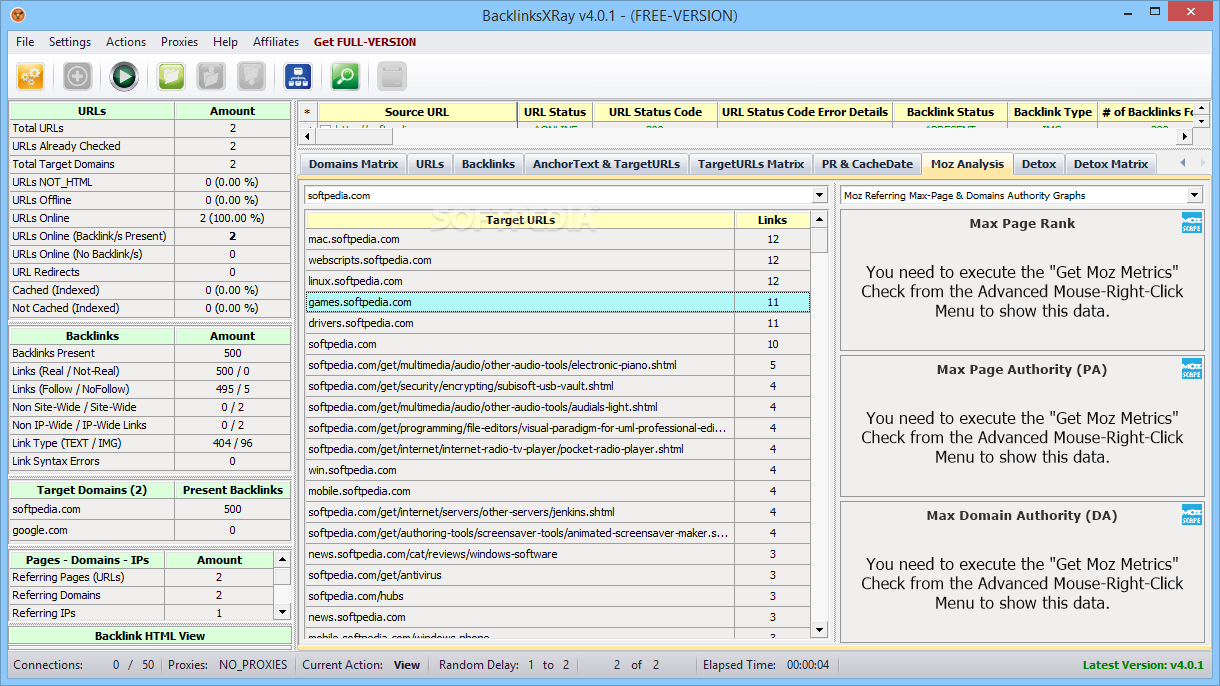Open the File menu
1220x686 pixels.
point(25,42)
